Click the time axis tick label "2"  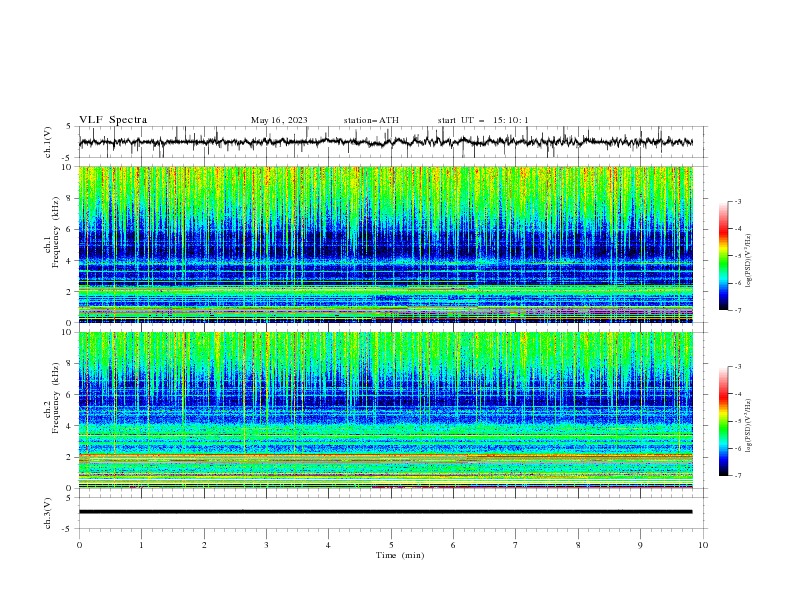pos(204,545)
